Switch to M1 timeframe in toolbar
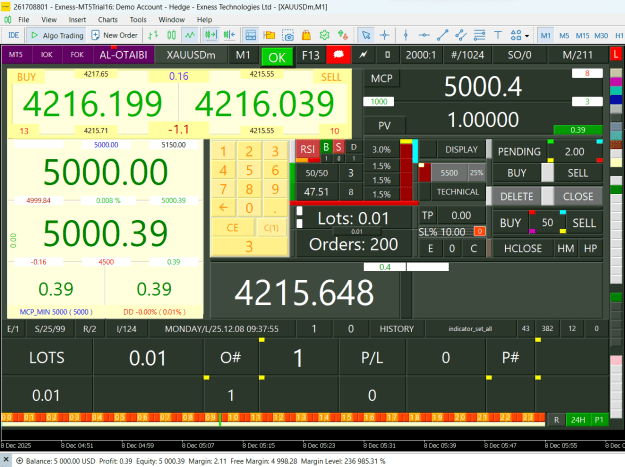The image size is (625, 467). click(546, 35)
